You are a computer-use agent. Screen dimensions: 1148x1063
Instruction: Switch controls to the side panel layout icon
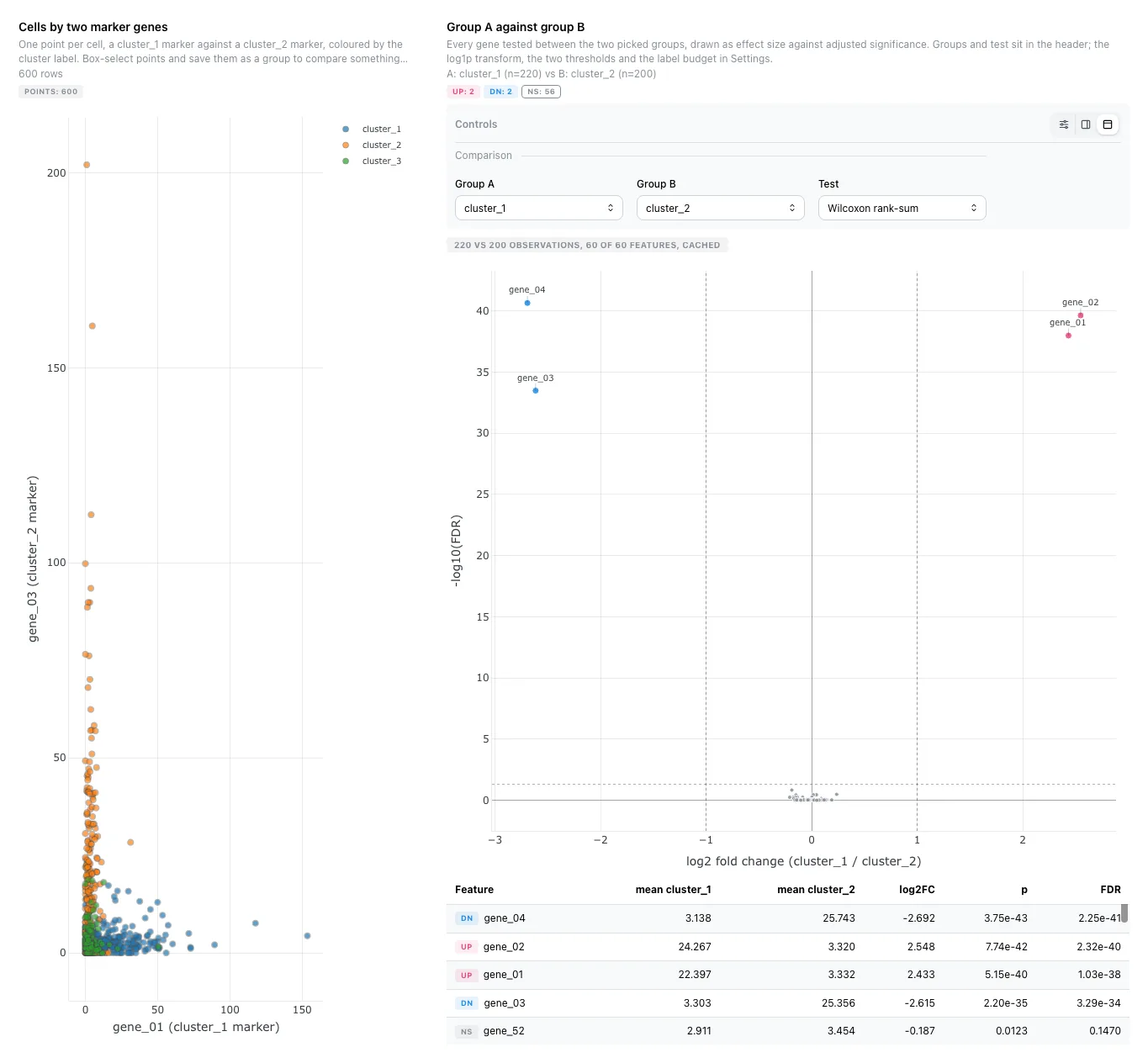tap(1086, 124)
